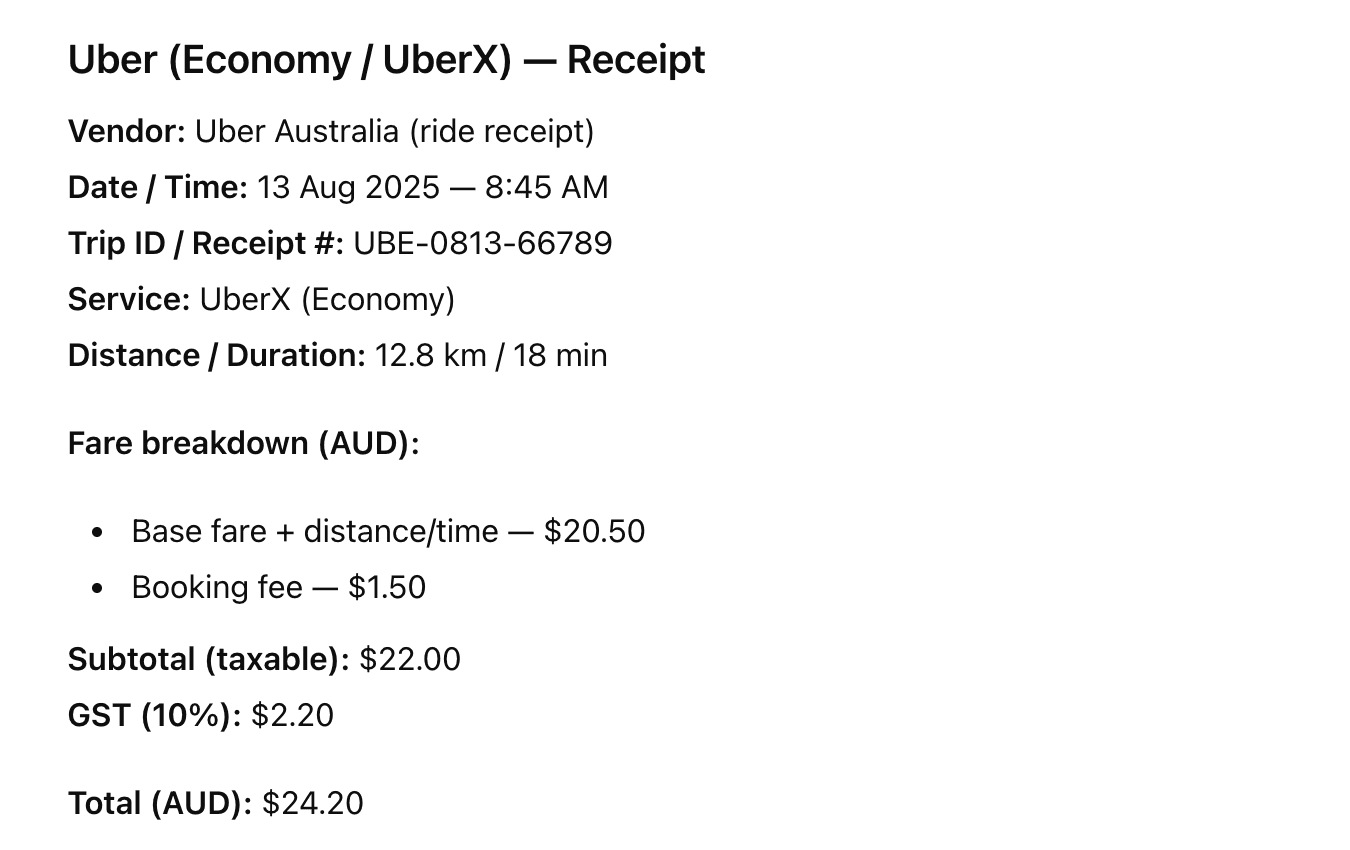Click the 12.8 km / 18 min value
Image resolution: width=1350 pixels, height=850 pixels.
coord(490,355)
